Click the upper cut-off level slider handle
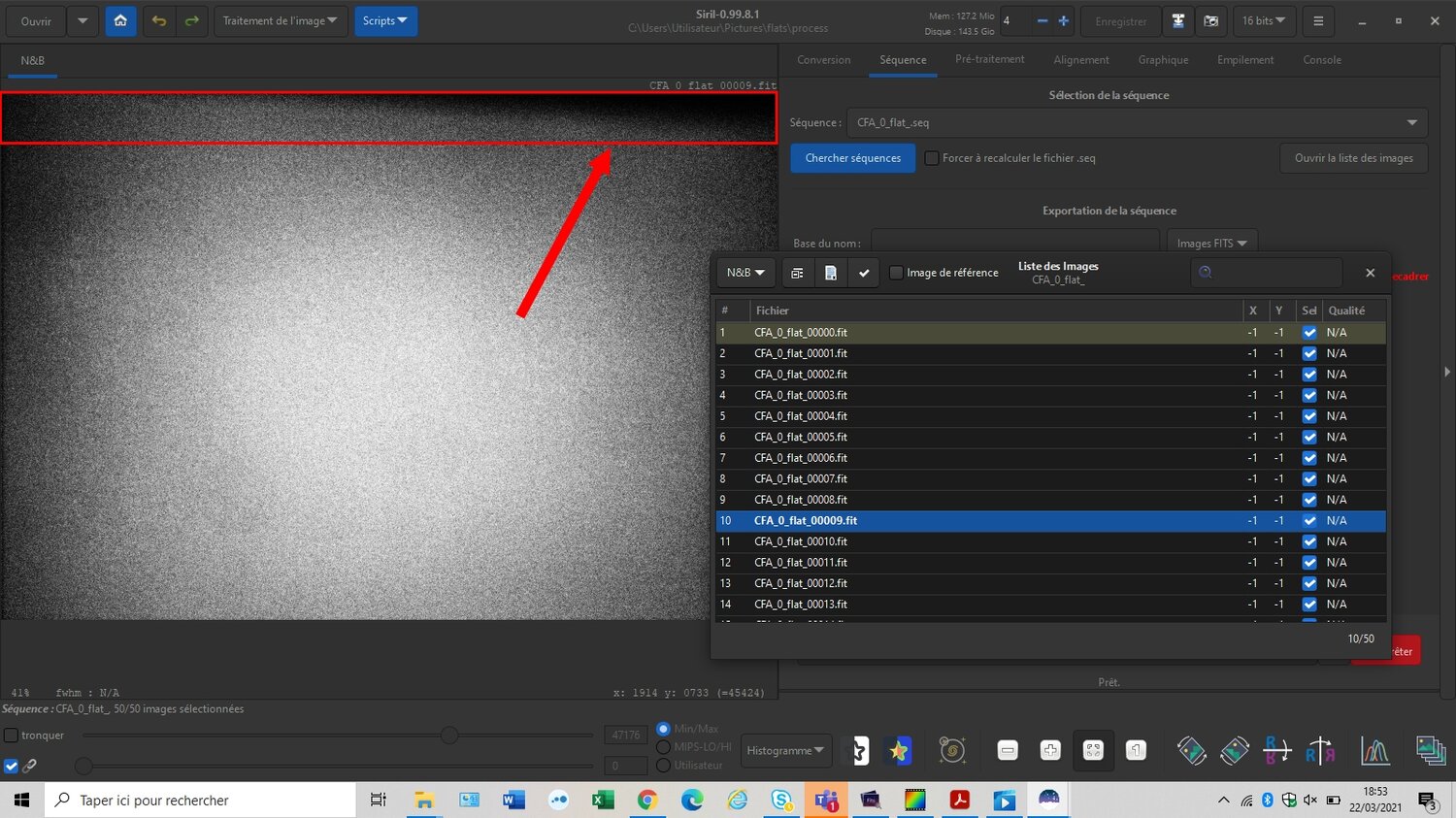 pyautogui.click(x=449, y=736)
